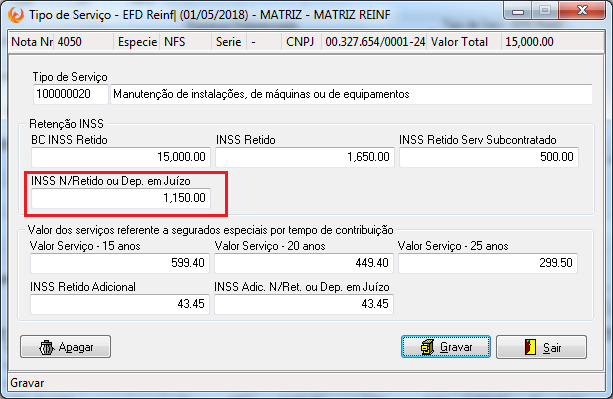The width and height of the screenshot is (613, 399).
Task: Click the Especie value NFS
Action: pos(175,42)
